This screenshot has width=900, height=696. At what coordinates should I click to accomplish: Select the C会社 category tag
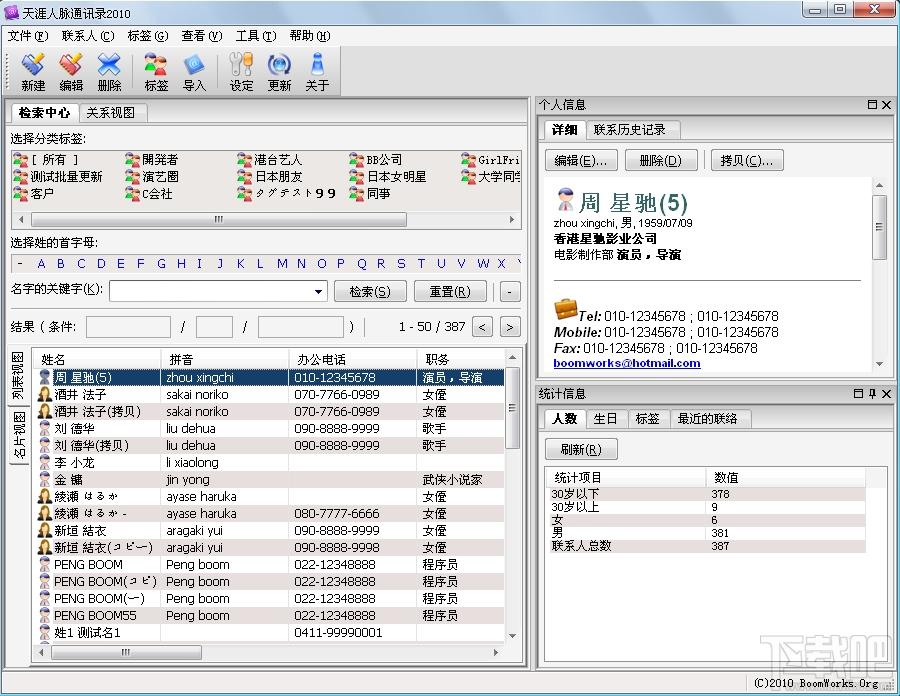[x=149, y=194]
